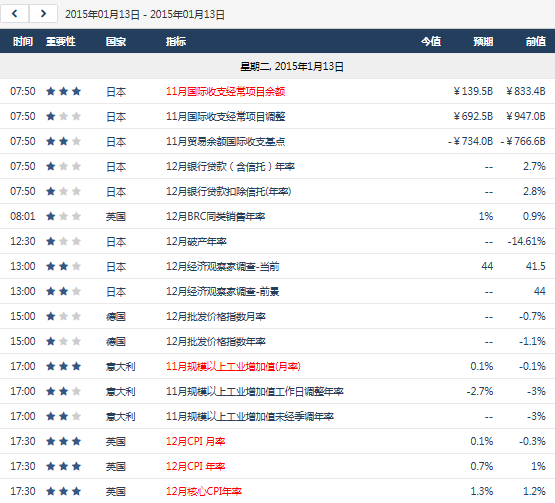Viewport: 555px width, 503px height.
Task: Open 12月批发价格指数月率 indicator
Action: (216, 316)
